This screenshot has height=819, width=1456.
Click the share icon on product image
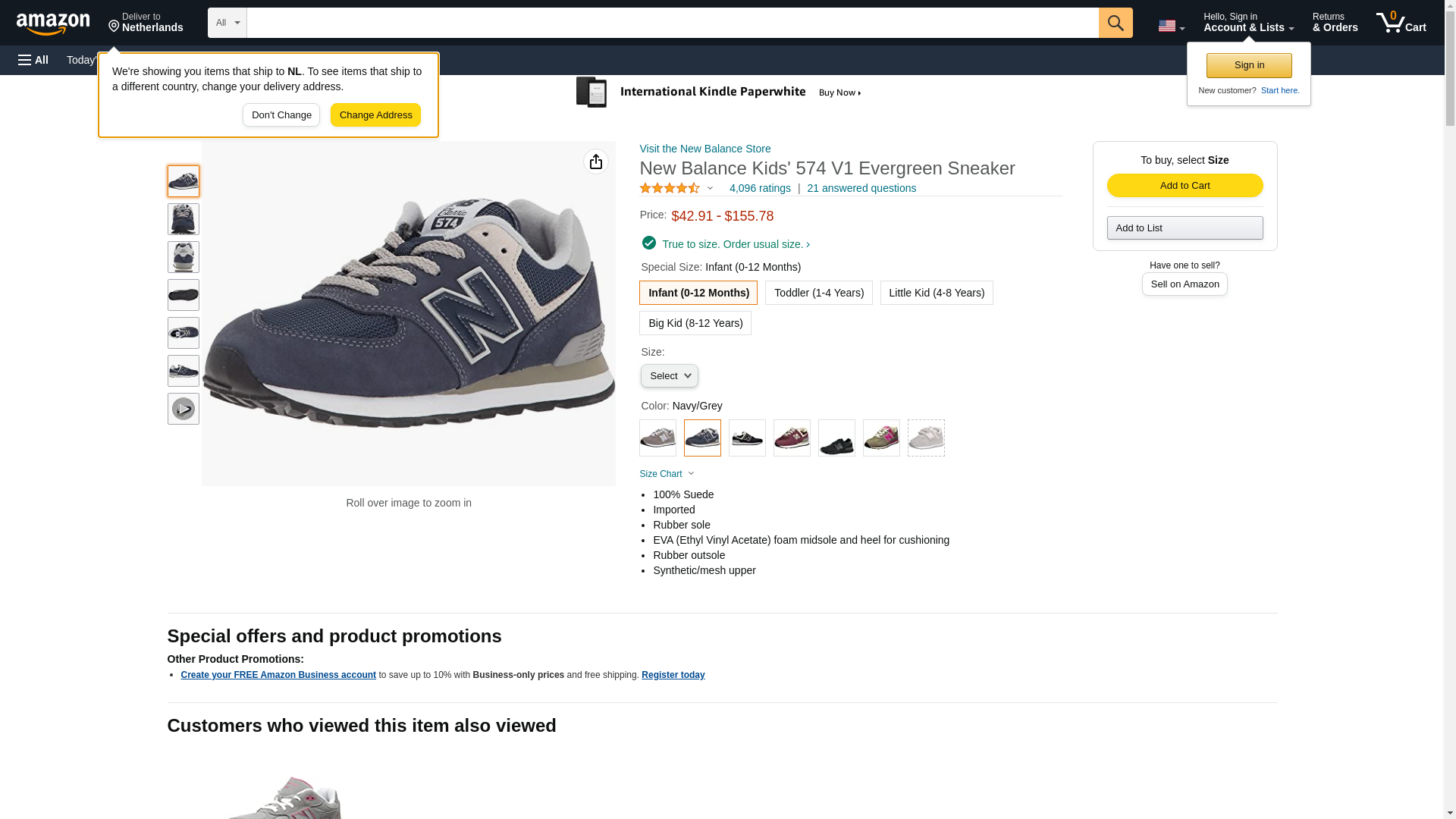pyautogui.click(x=595, y=162)
